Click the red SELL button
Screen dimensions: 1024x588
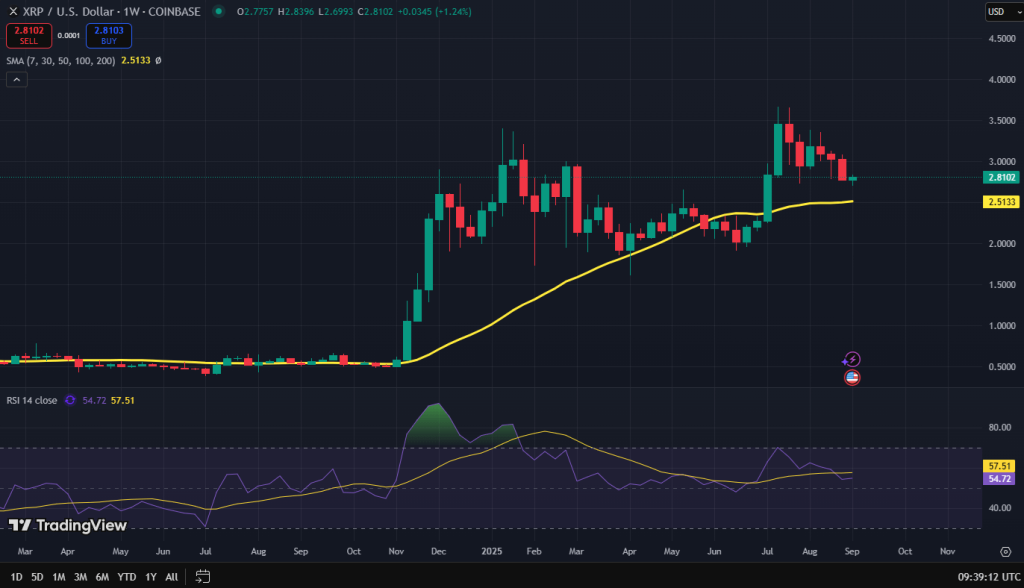point(29,36)
